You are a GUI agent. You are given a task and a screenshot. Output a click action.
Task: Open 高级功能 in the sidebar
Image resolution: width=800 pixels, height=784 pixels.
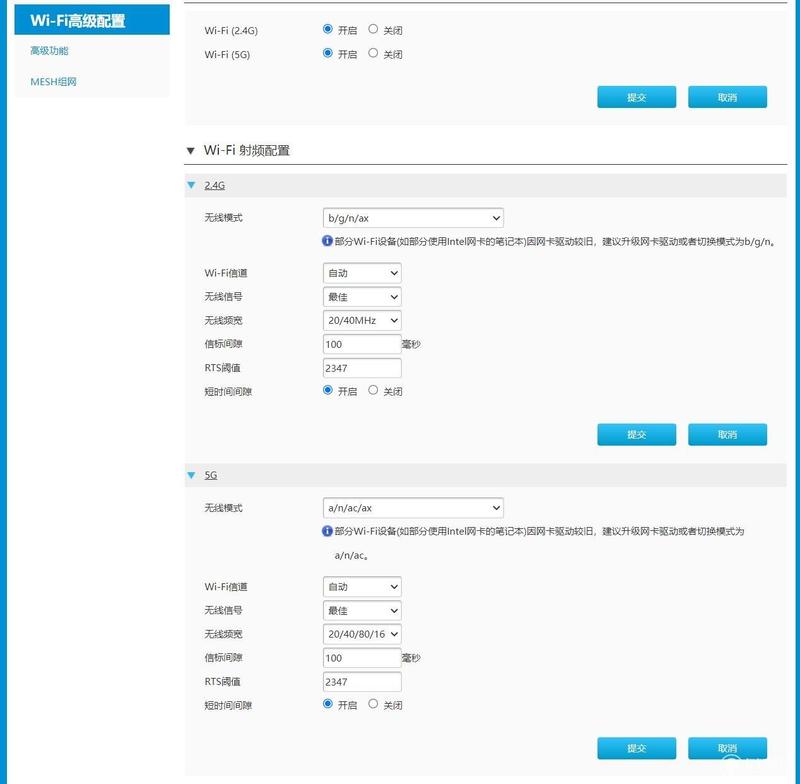[49, 50]
